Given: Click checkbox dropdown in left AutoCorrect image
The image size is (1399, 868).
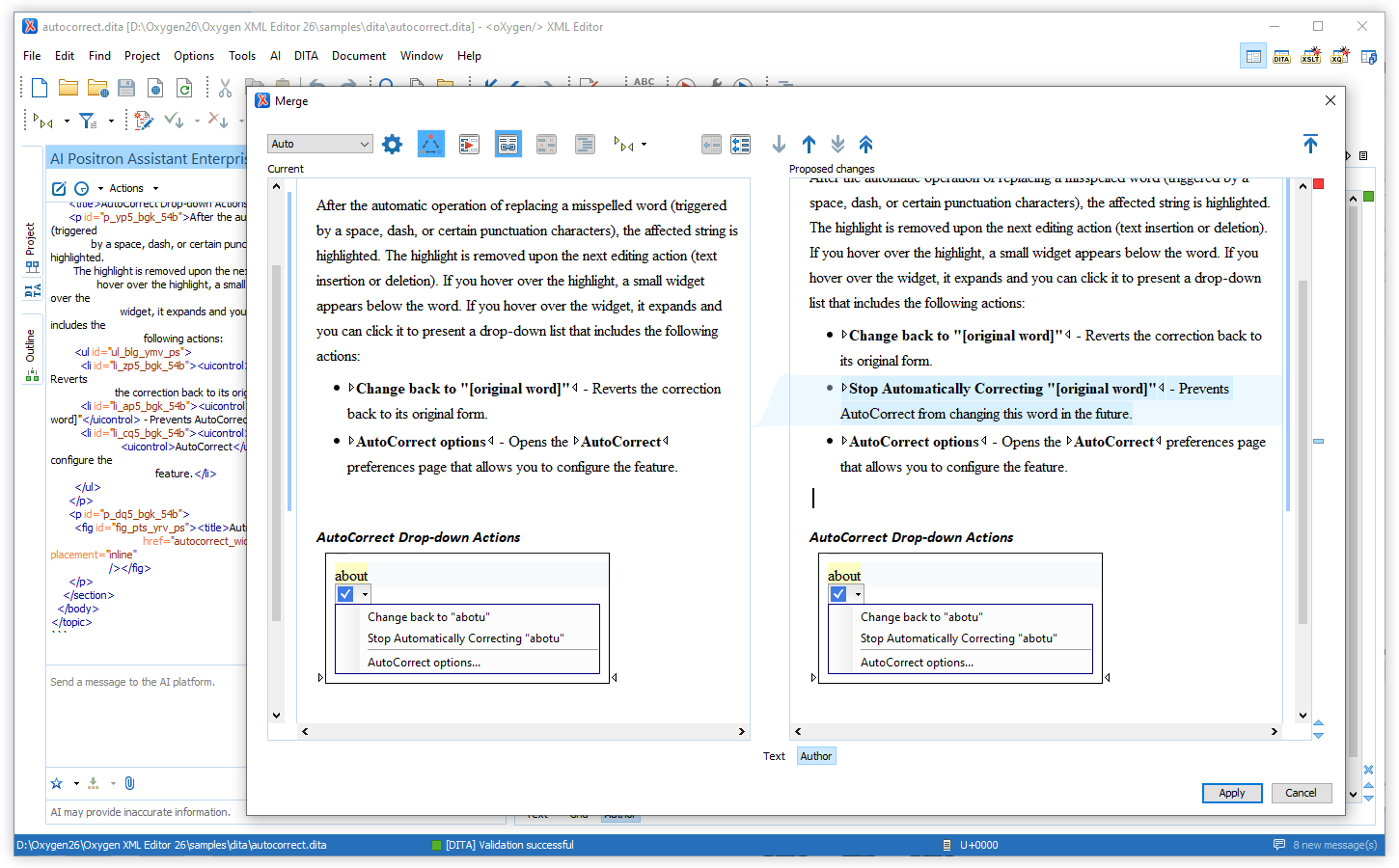Looking at the screenshot, I should [365, 594].
